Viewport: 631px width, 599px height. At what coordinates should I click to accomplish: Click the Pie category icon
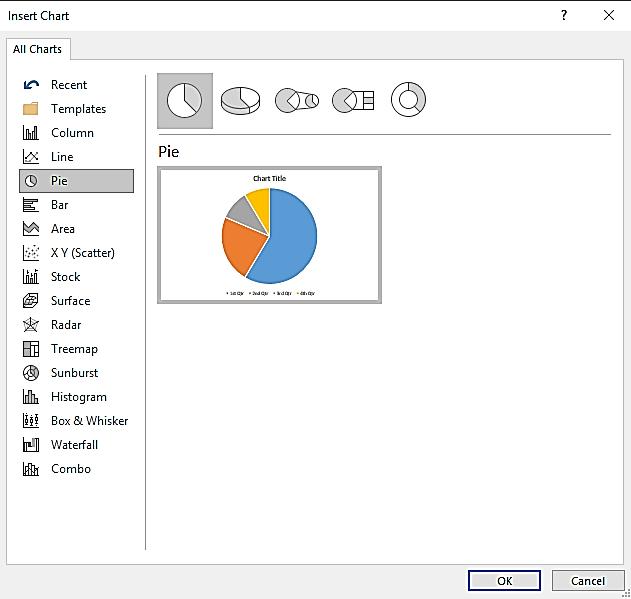(x=31, y=181)
